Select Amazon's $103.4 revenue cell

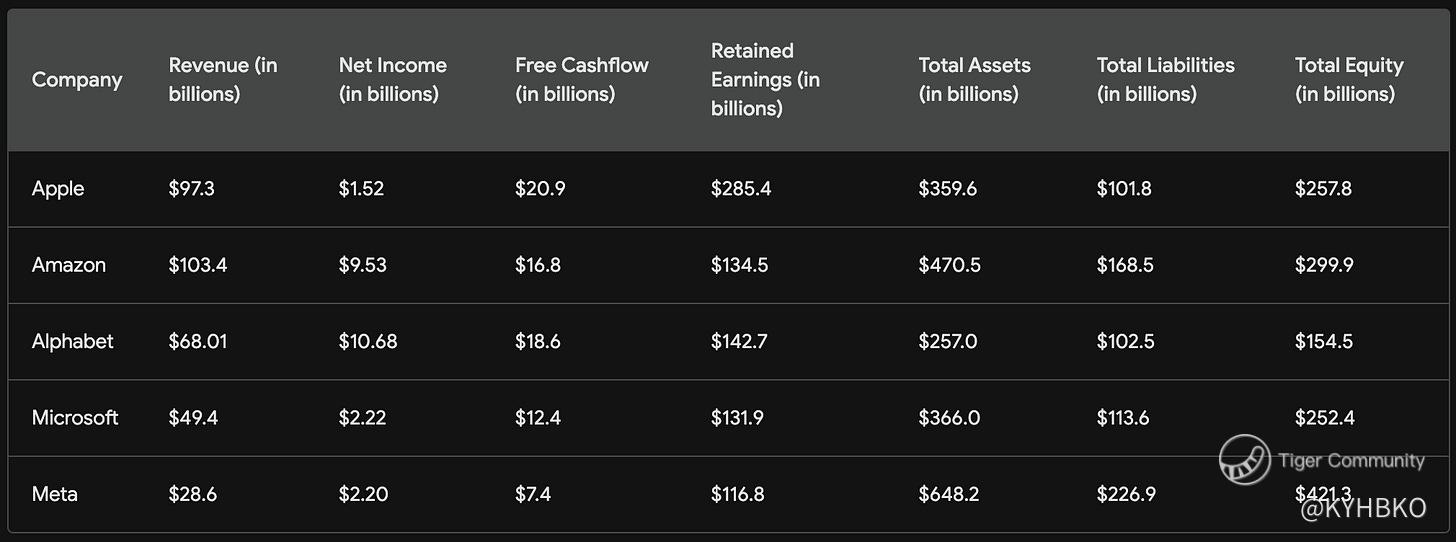(x=197, y=265)
